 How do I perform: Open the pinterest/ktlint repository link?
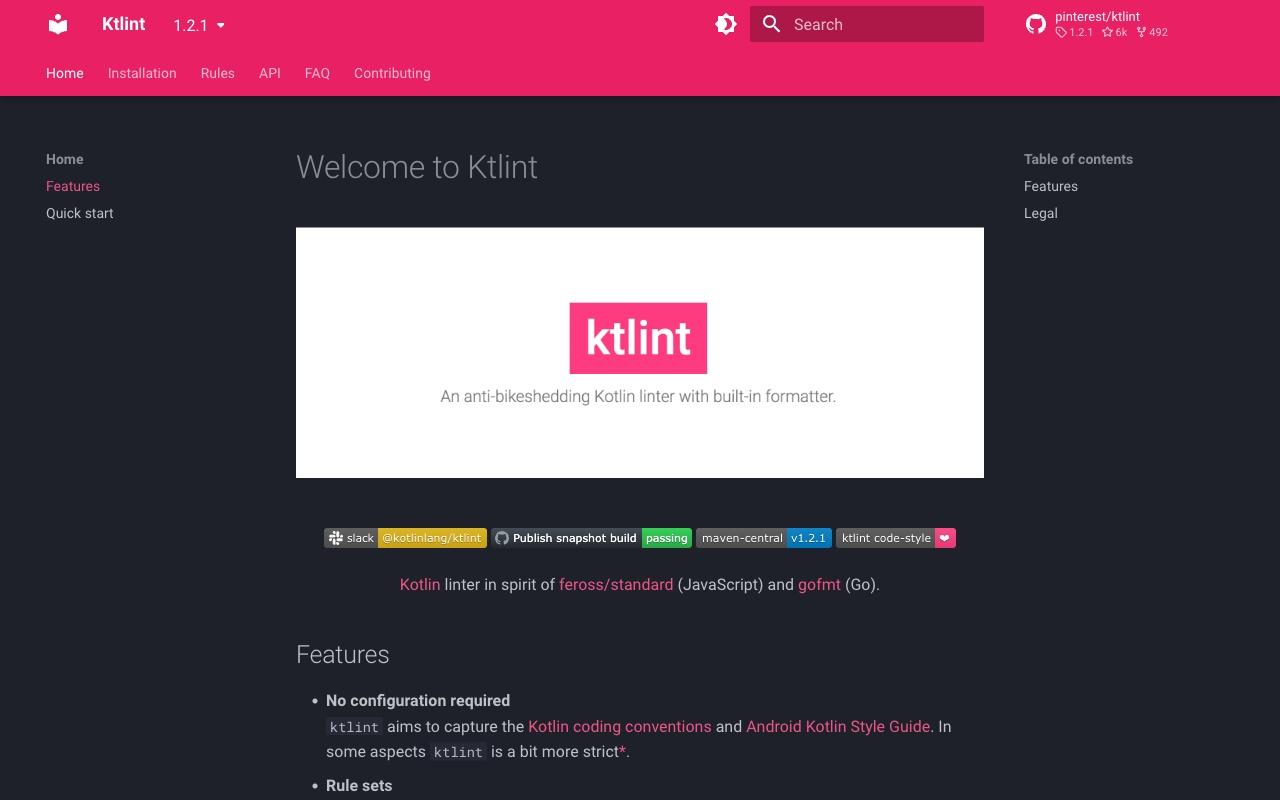point(1112,24)
